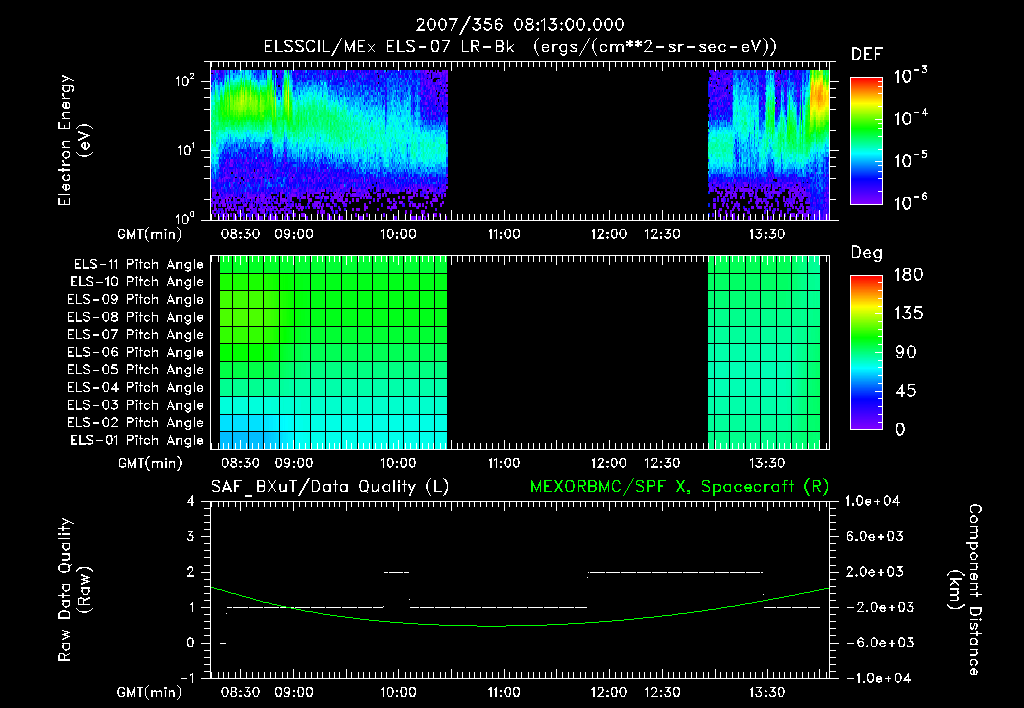Select the ELS-10 Pitch Angle row label
The height and width of the screenshot is (708, 1024).
[136, 282]
